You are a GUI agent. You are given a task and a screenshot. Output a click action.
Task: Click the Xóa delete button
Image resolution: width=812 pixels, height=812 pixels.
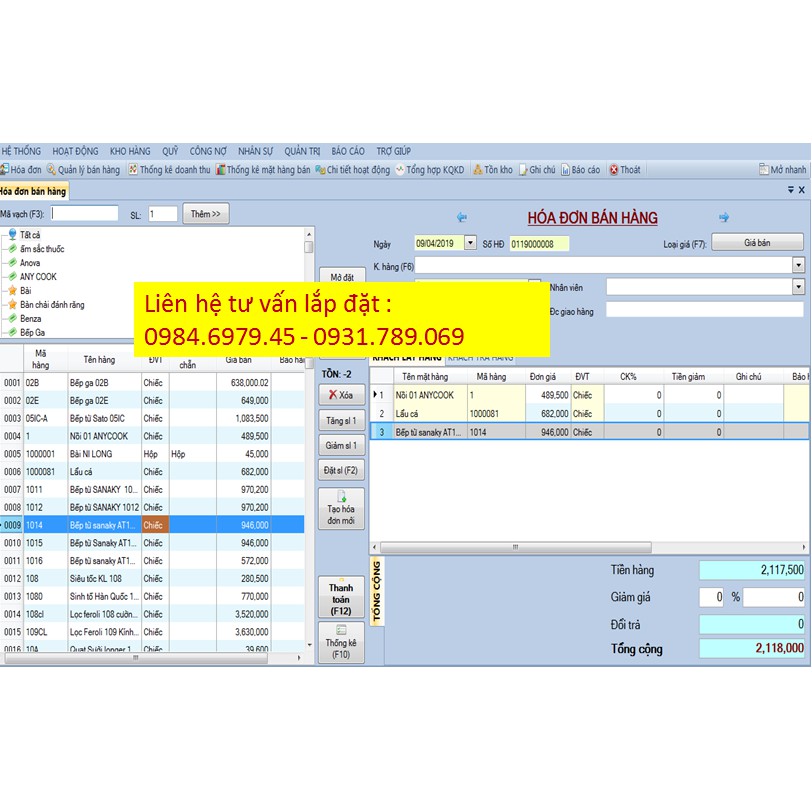point(341,395)
